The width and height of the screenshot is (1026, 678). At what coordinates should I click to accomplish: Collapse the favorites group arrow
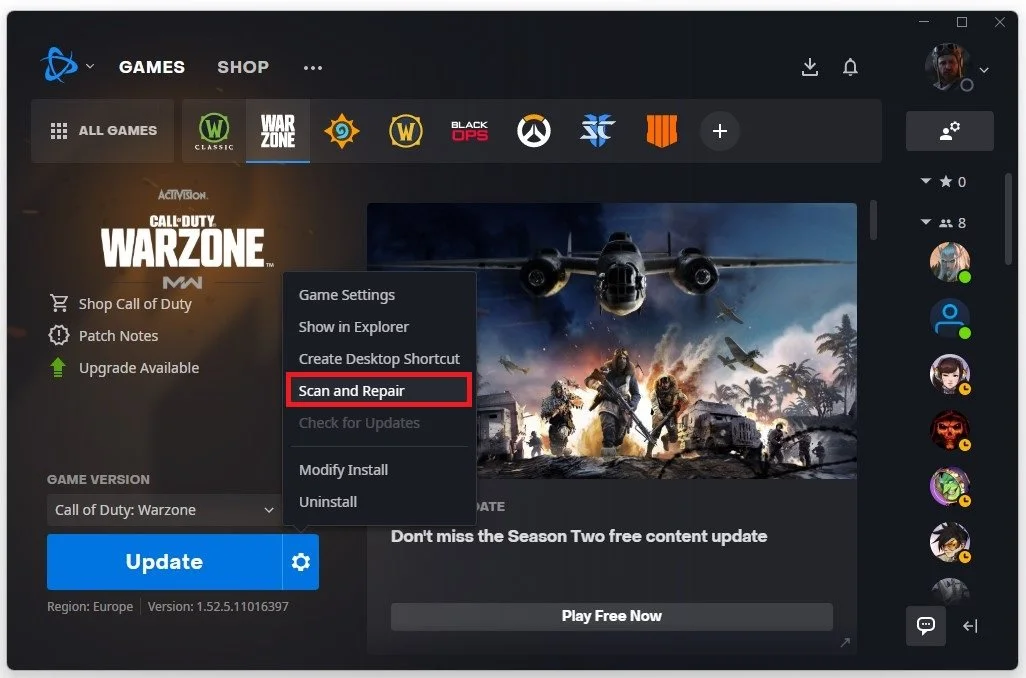coord(926,181)
